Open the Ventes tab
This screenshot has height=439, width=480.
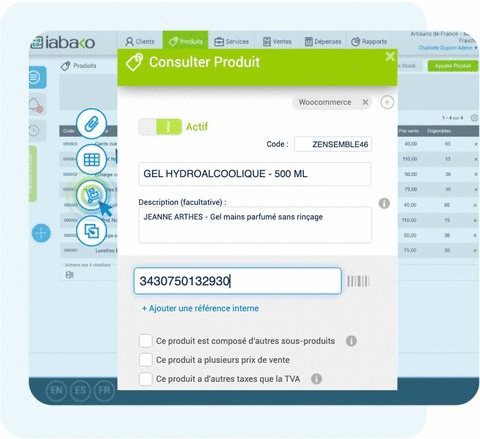(x=277, y=42)
